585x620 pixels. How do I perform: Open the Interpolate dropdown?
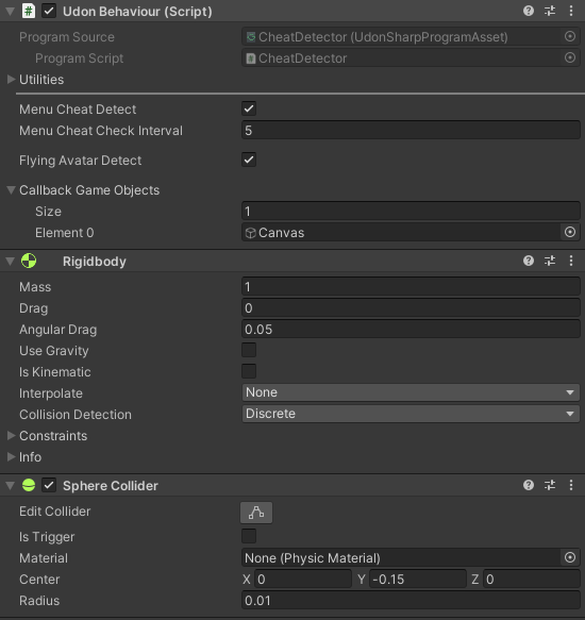coord(411,392)
